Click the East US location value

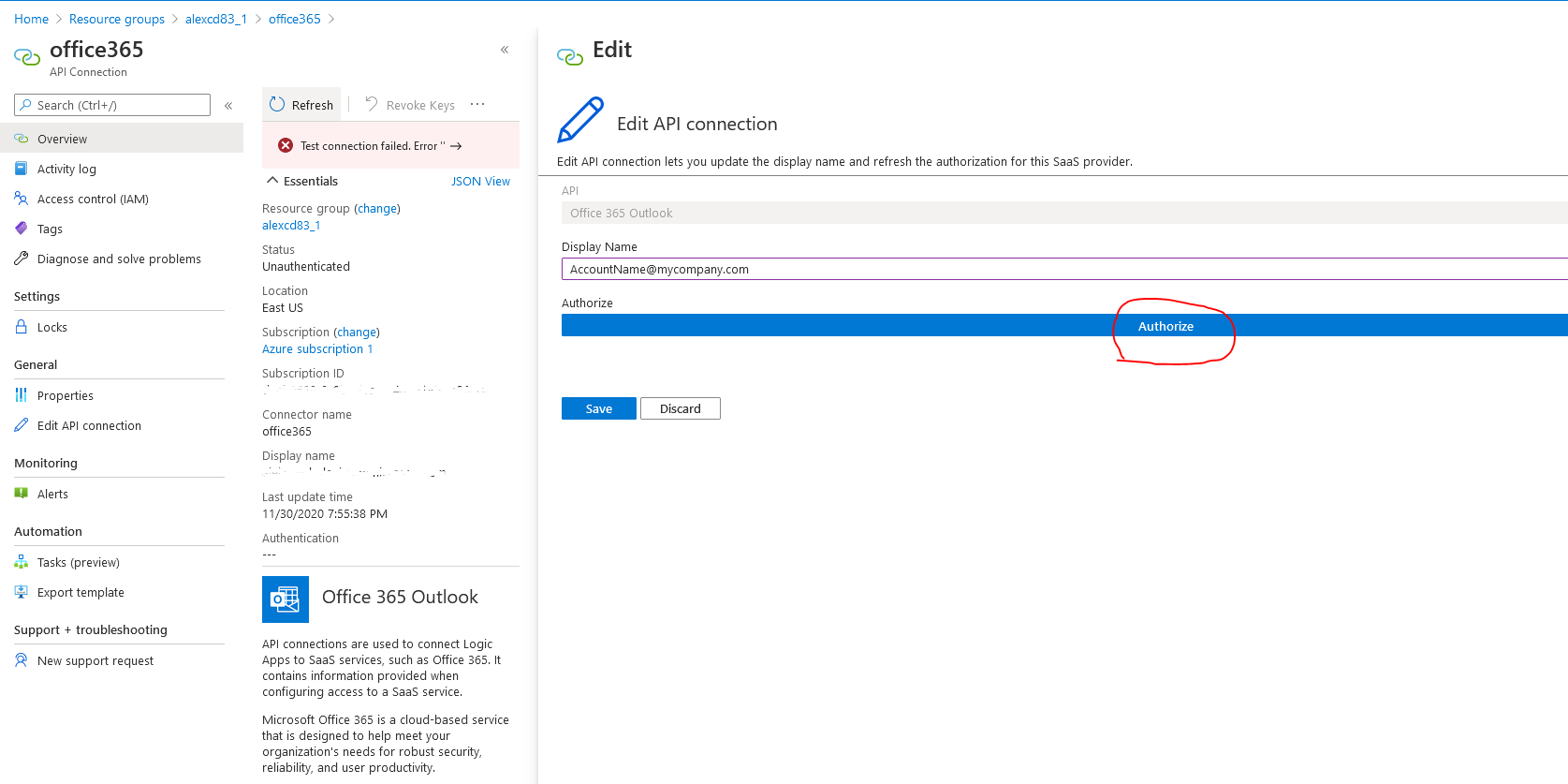coord(283,307)
